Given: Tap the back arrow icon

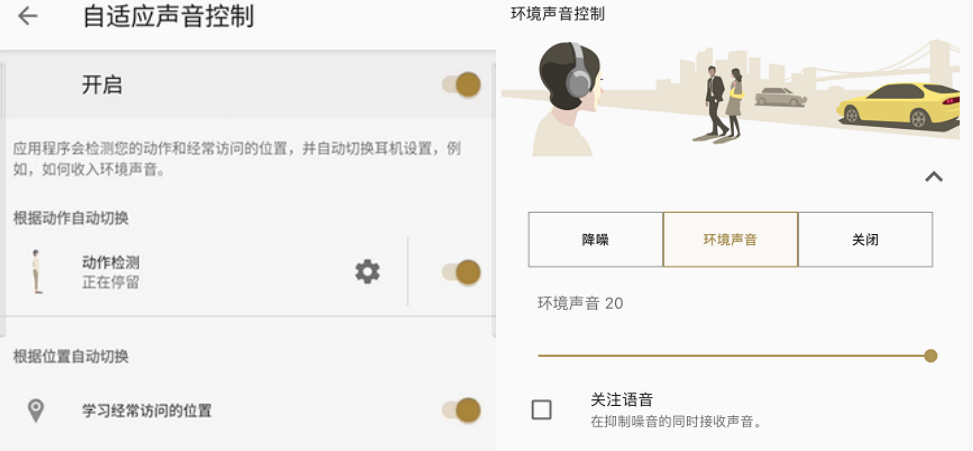Looking at the screenshot, I should pos(28,16).
